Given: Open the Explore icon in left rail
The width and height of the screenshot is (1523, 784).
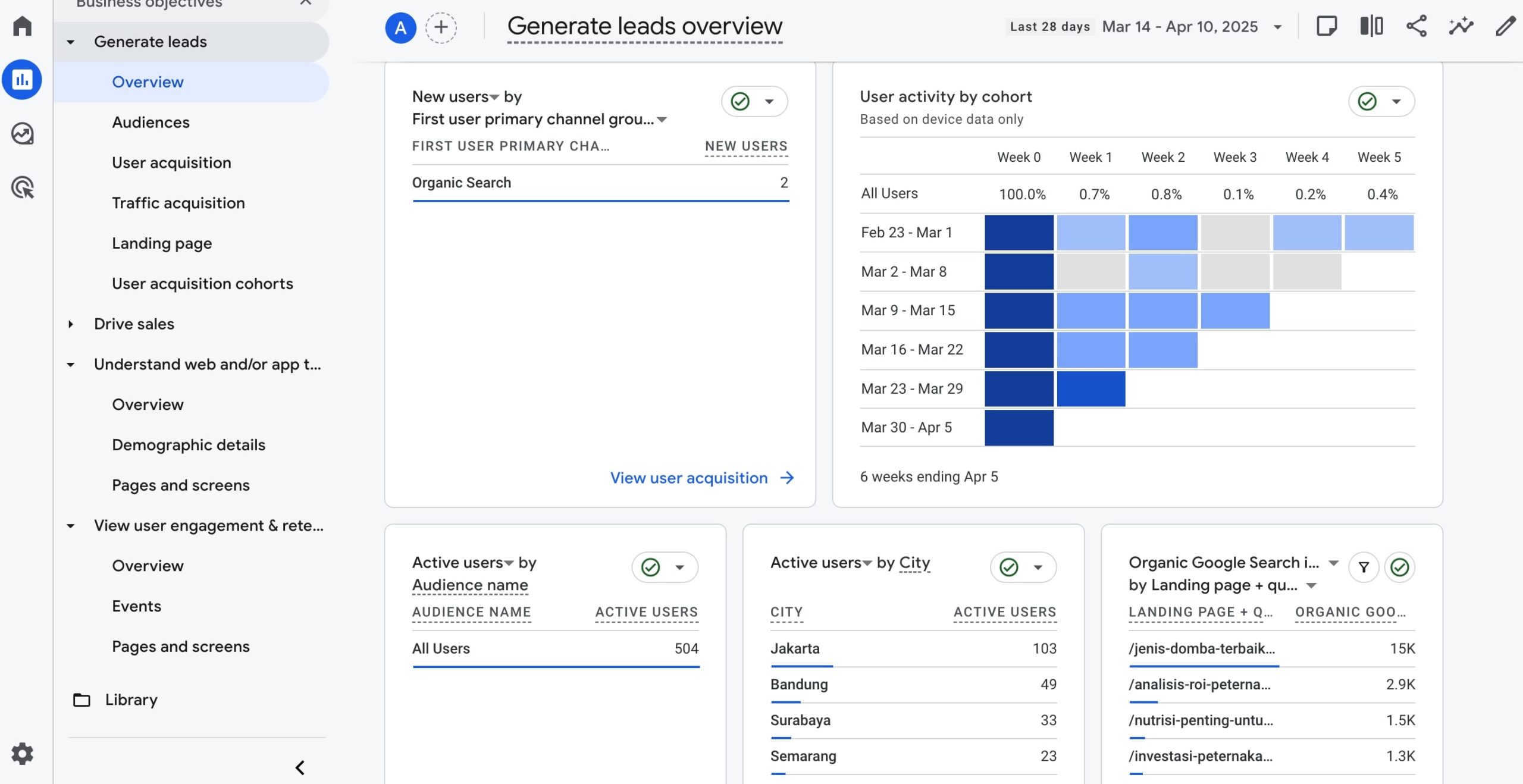Looking at the screenshot, I should coord(22,134).
